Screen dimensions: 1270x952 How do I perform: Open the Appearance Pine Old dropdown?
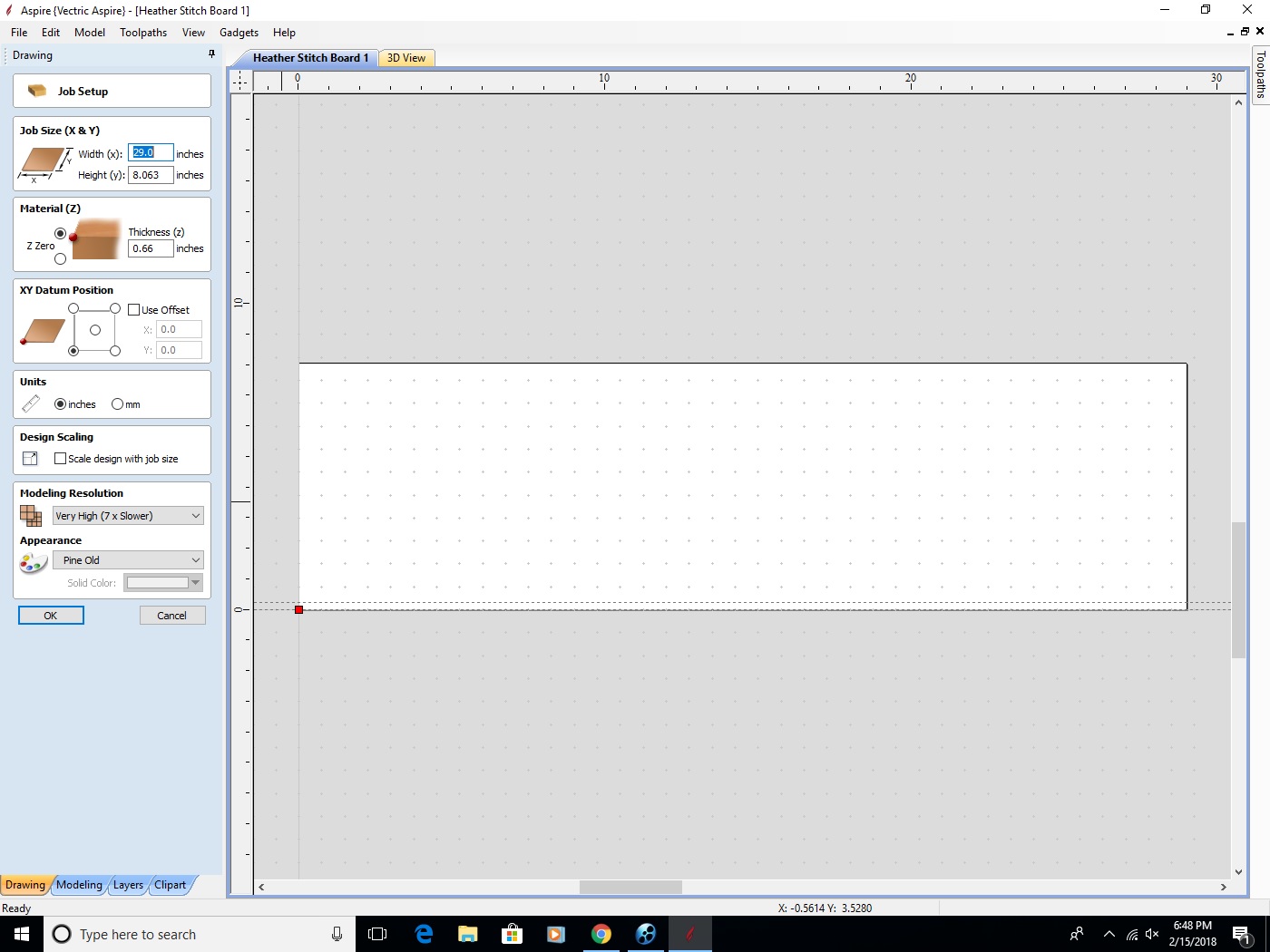pos(128,560)
